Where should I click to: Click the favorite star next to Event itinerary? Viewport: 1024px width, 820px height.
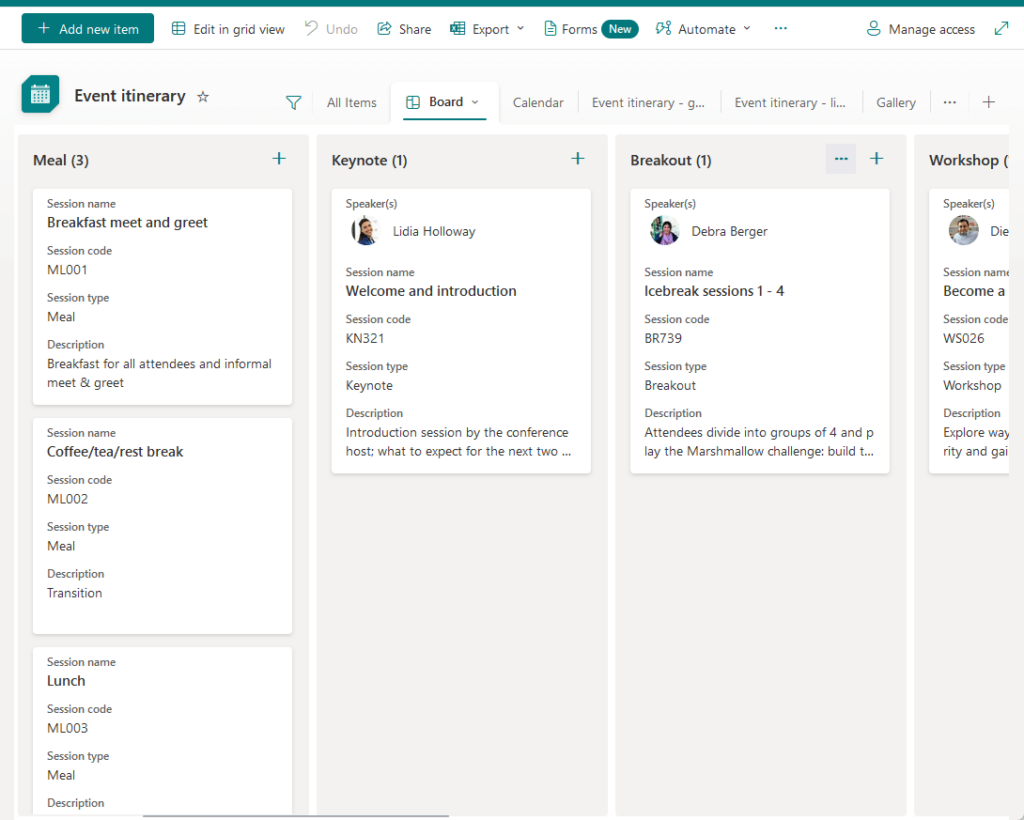(203, 97)
